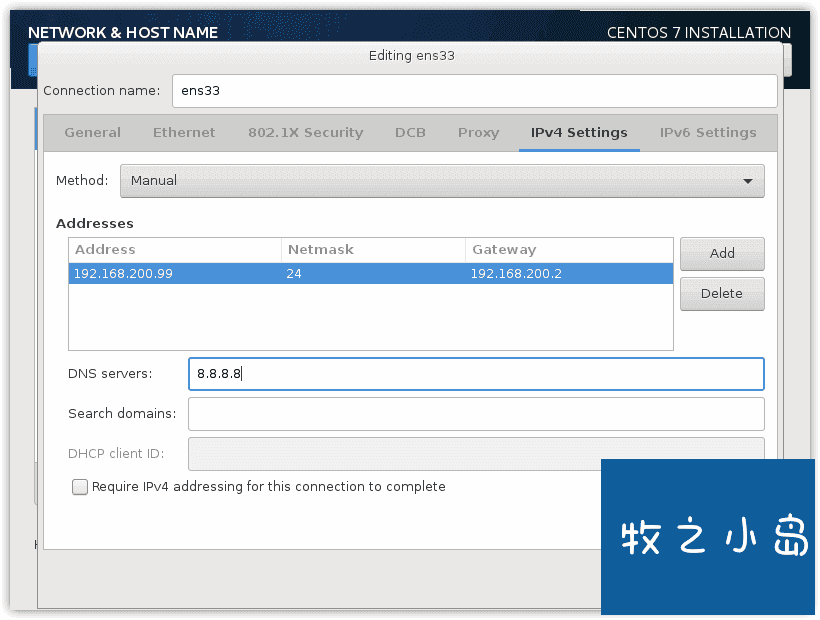This screenshot has width=820, height=620.
Task: Select the 802.1X Security tab
Action: [x=305, y=133]
